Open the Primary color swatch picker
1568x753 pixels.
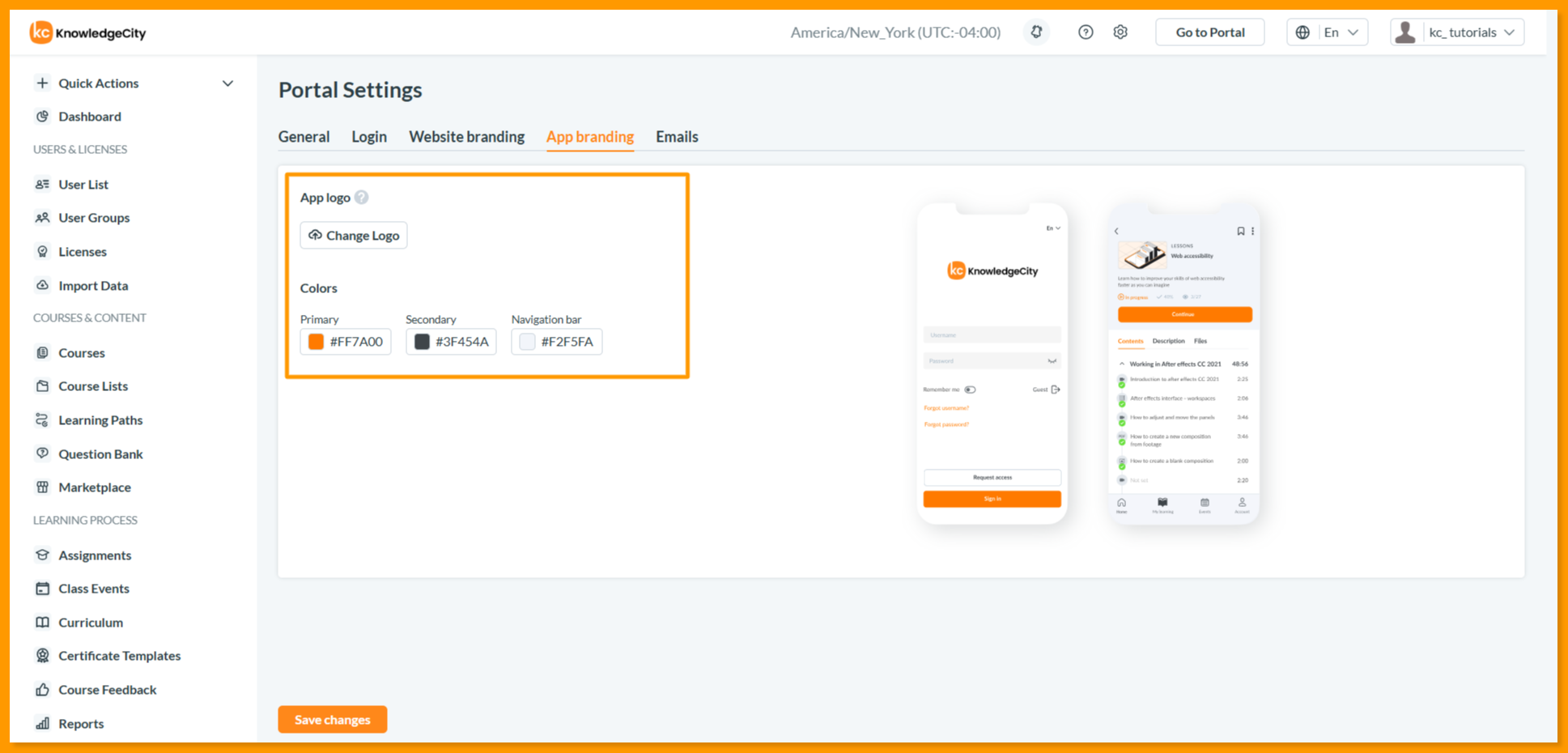(316, 342)
